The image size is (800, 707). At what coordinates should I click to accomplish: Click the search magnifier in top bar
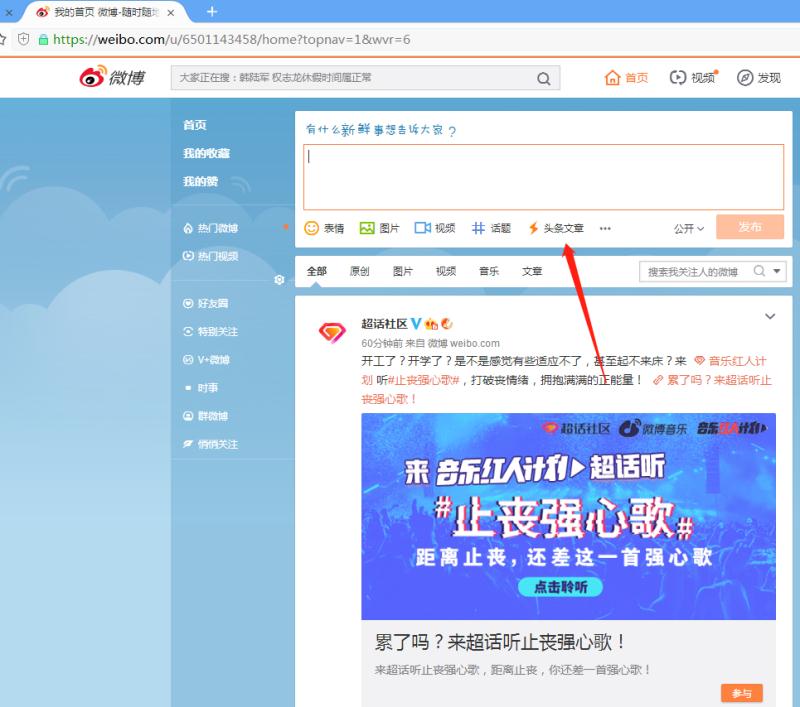pyautogui.click(x=544, y=79)
